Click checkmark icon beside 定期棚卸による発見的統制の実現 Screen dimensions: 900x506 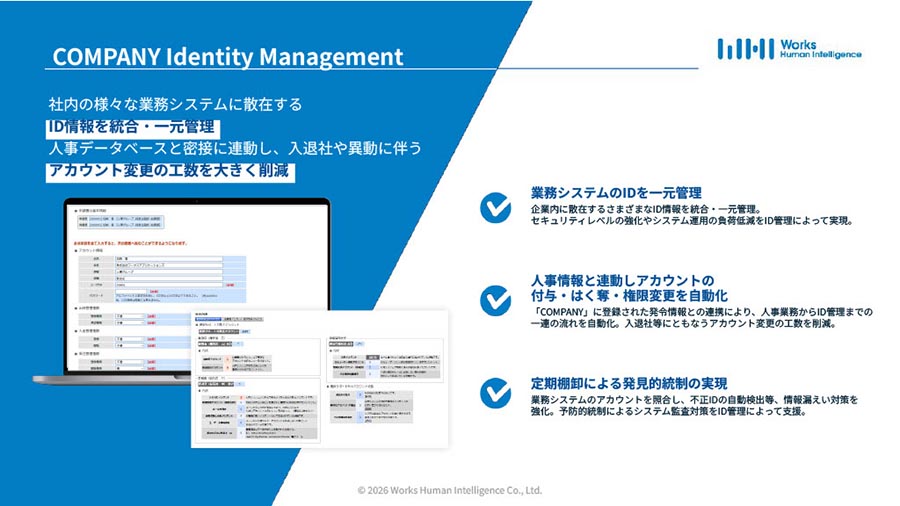pos(495,393)
